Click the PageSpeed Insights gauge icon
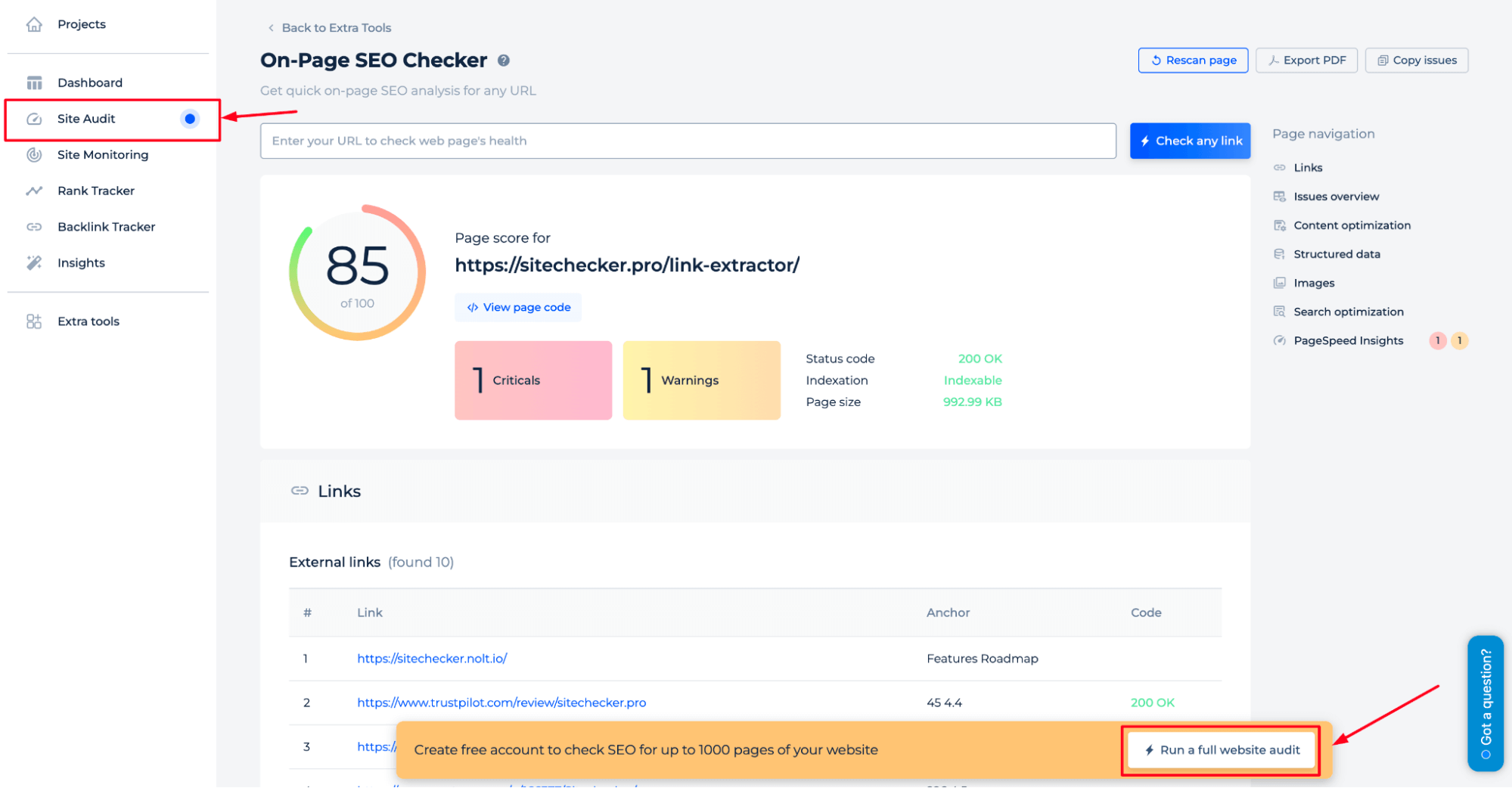The width and height of the screenshot is (1512, 788). point(1280,340)
